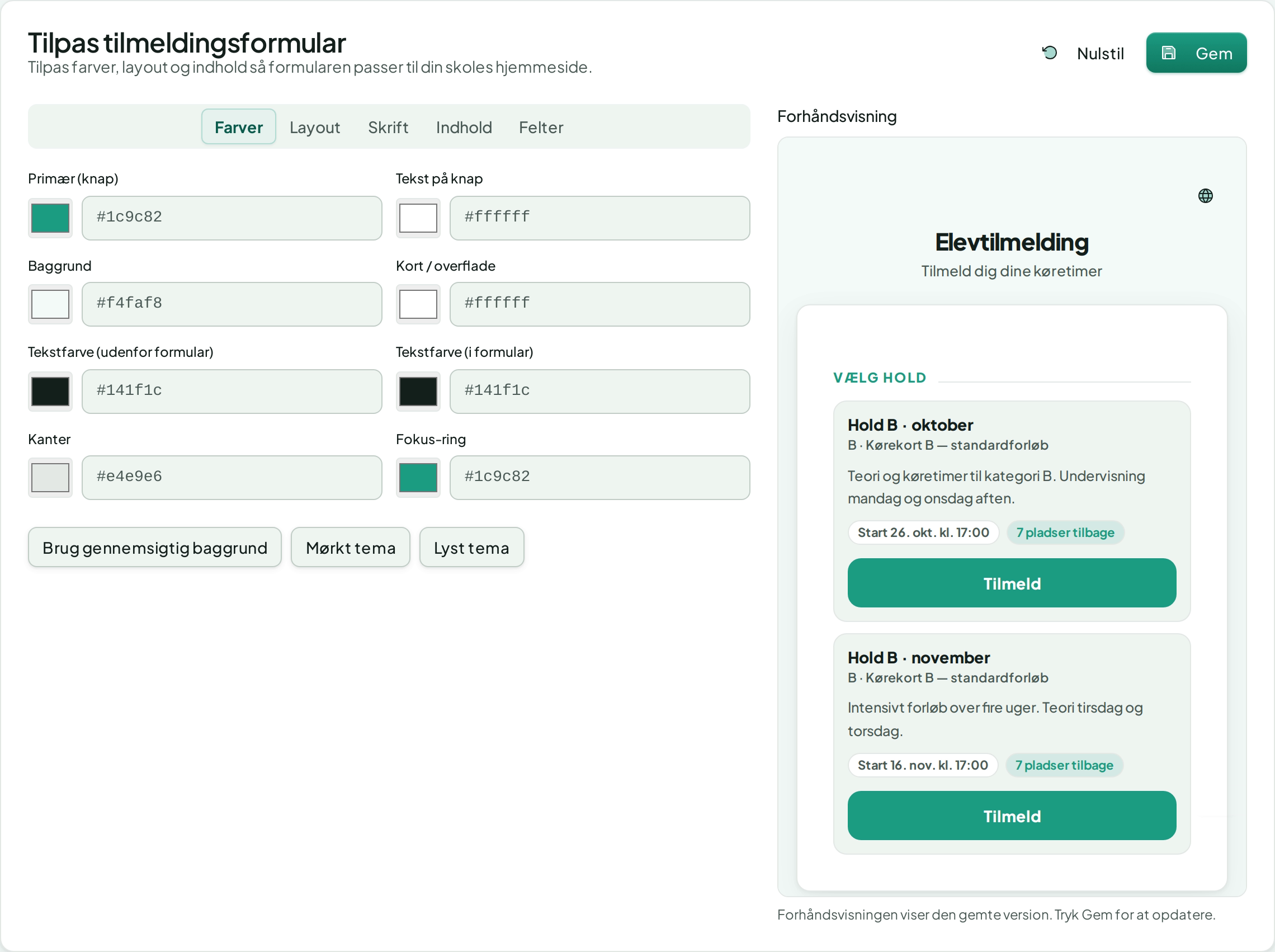Image resolution: width=1275 pixels, height=952 pixels.
Task: Click '7 pladser tilbage' in Hold B oktober
Action: coord(1065,532)
